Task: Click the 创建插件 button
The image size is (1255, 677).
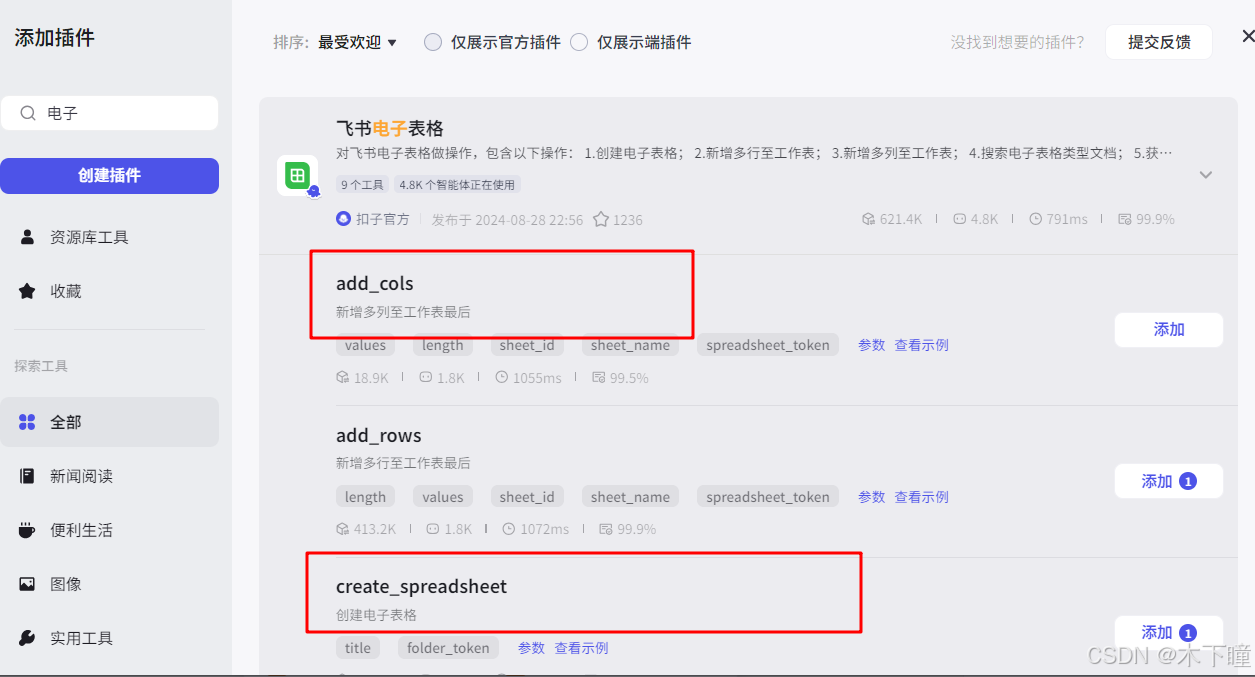Action: [x=109, y=175]
